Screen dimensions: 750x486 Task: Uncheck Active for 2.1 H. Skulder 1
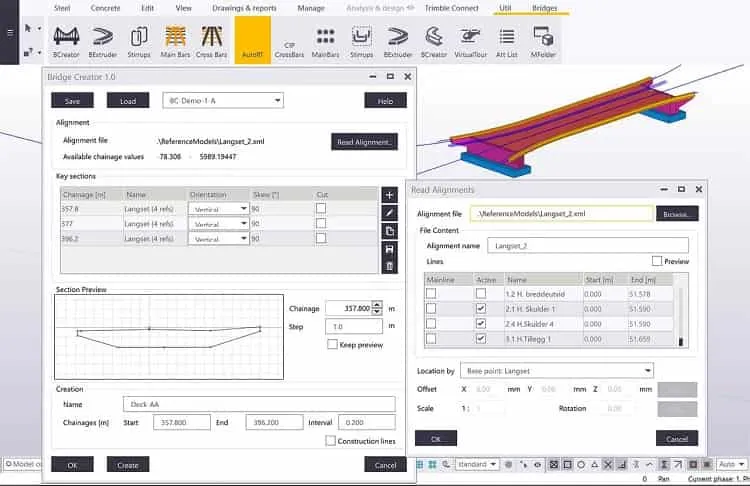pos(481,309)
